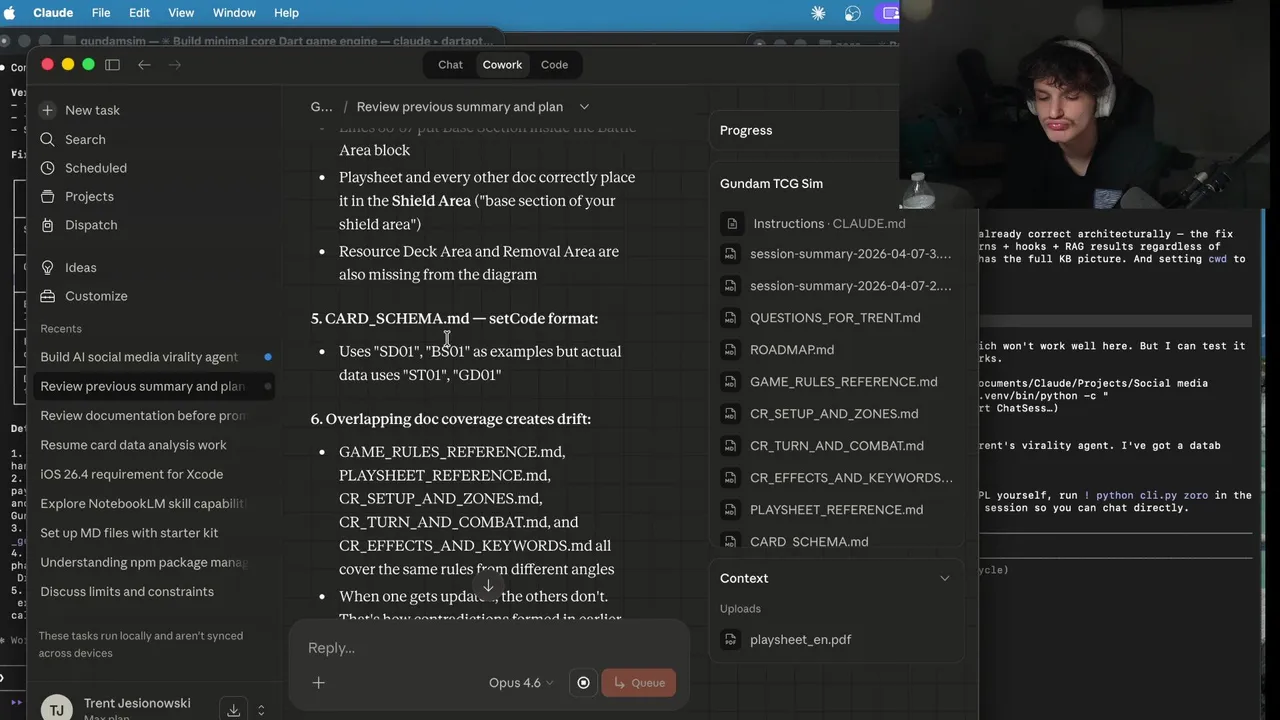Click the plus attachment icon in reply box
This screenshot has width=1280, height=720.
click(318, 683)
